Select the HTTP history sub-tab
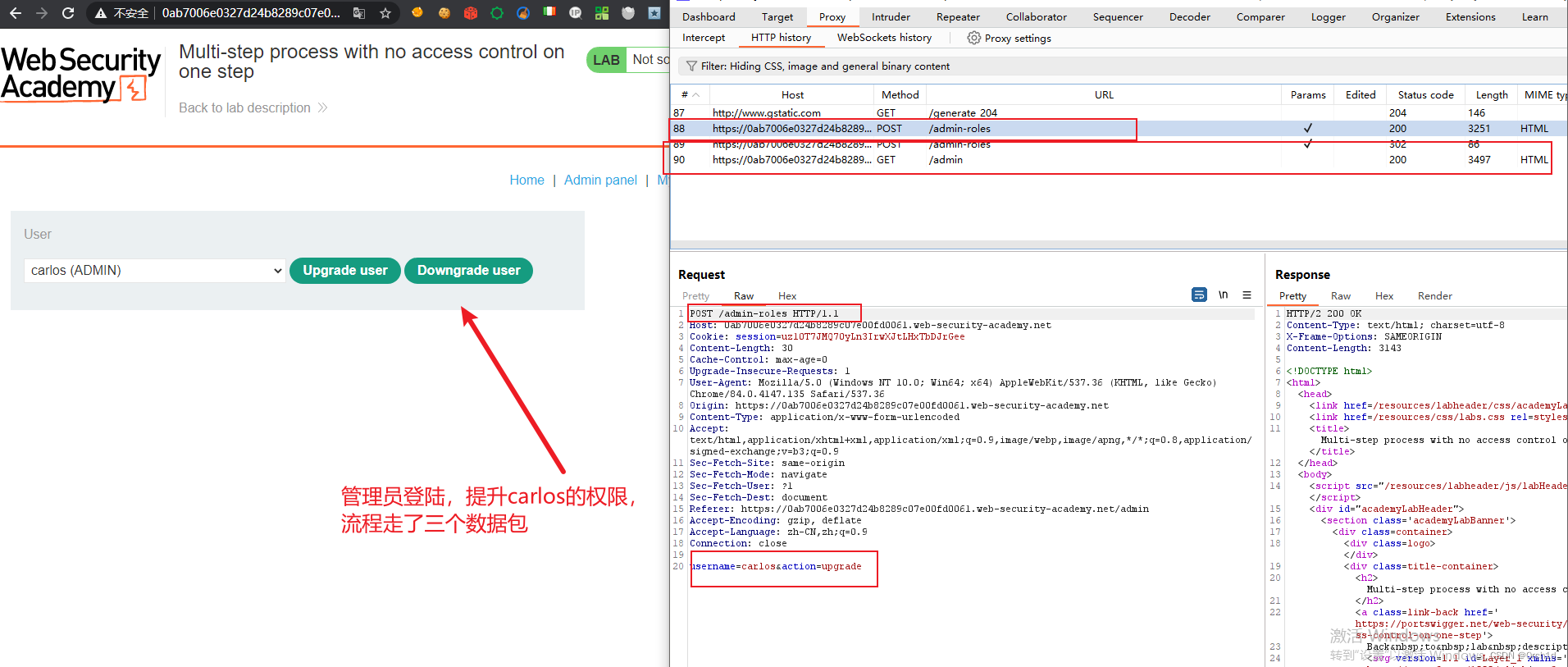1568x667 pixels. tap(781, 38)
